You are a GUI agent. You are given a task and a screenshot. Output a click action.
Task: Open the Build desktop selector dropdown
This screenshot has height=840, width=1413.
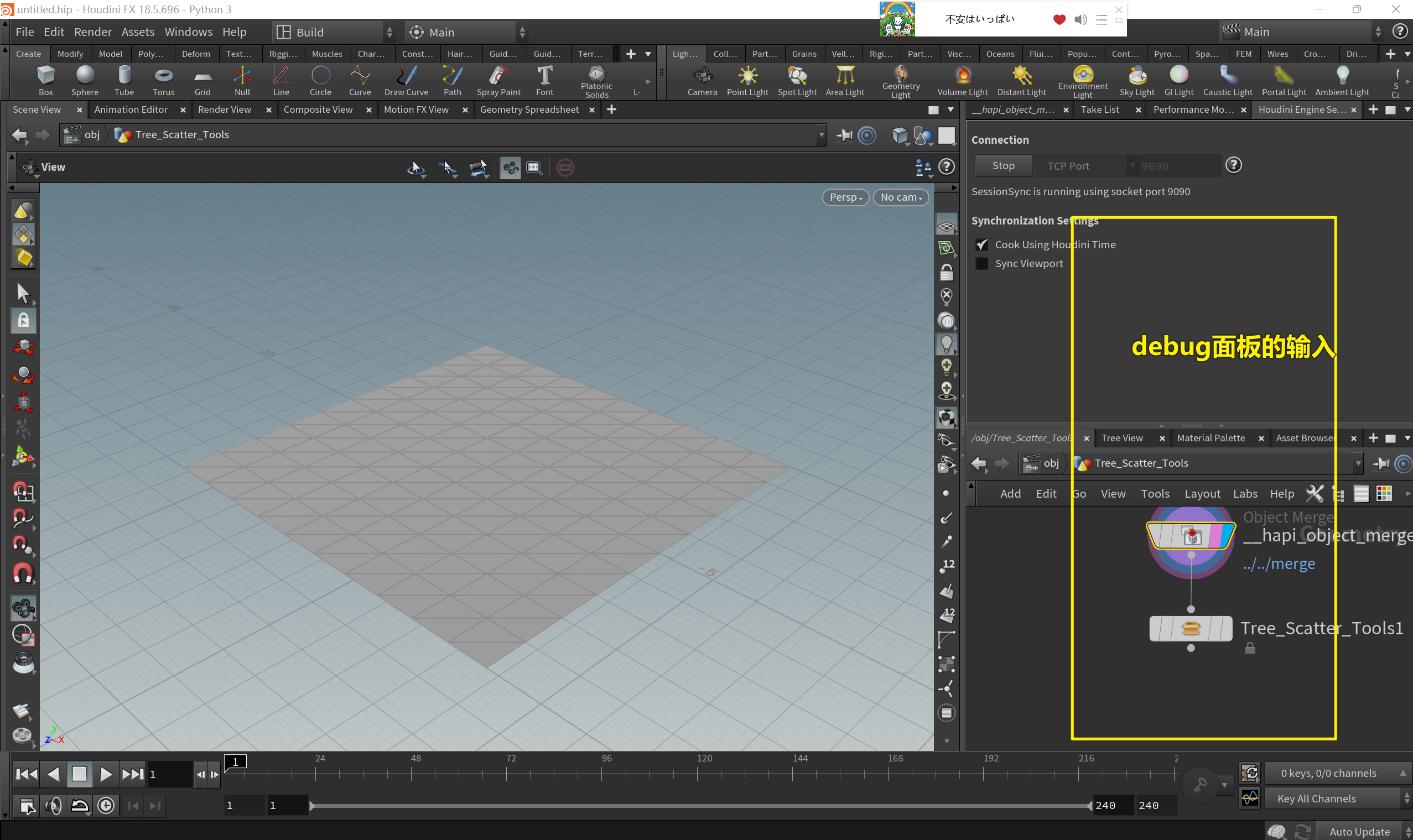point(389,32)
